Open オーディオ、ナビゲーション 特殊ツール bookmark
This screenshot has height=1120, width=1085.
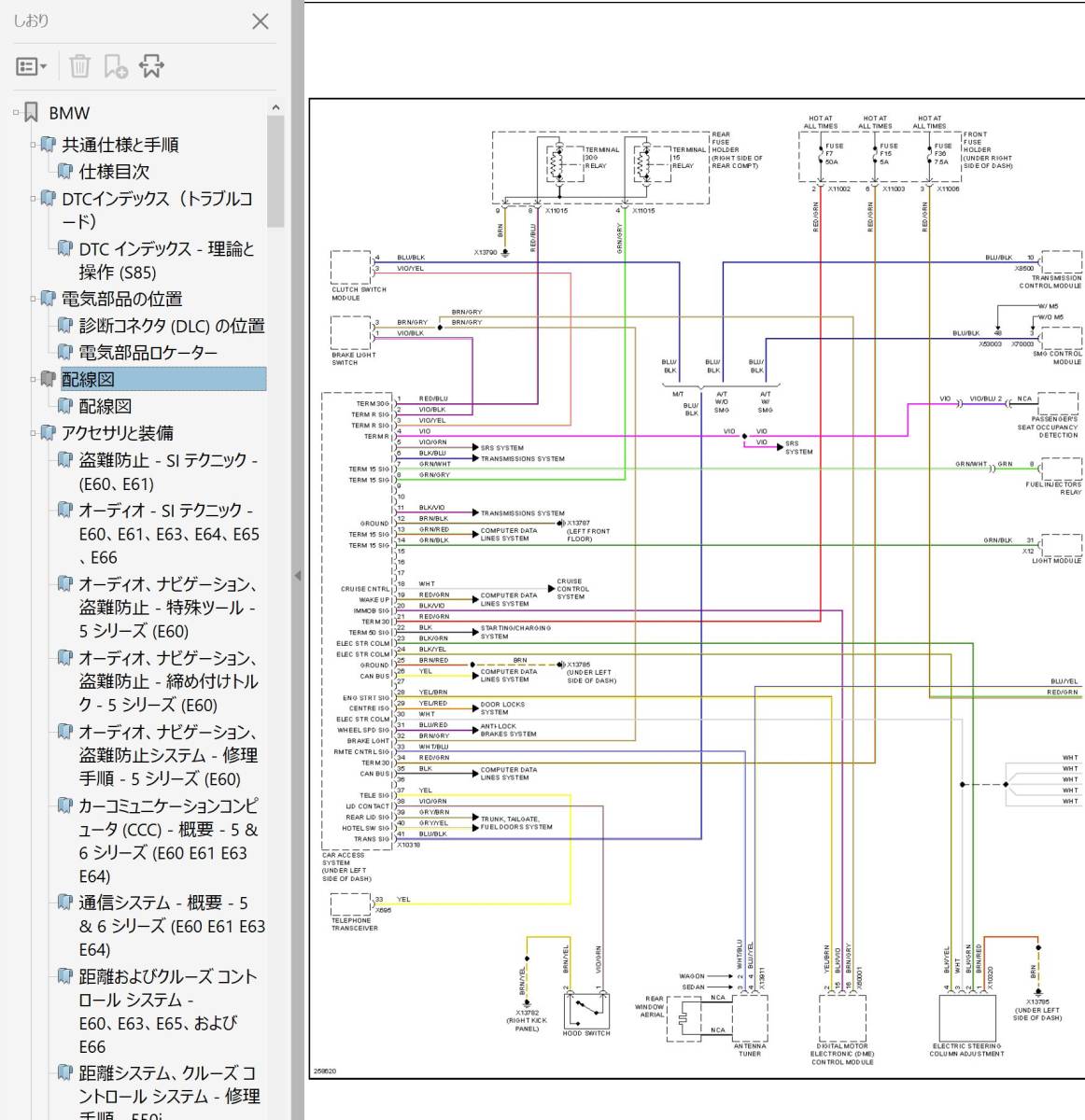pyautogui.click(x=167, y=608)
